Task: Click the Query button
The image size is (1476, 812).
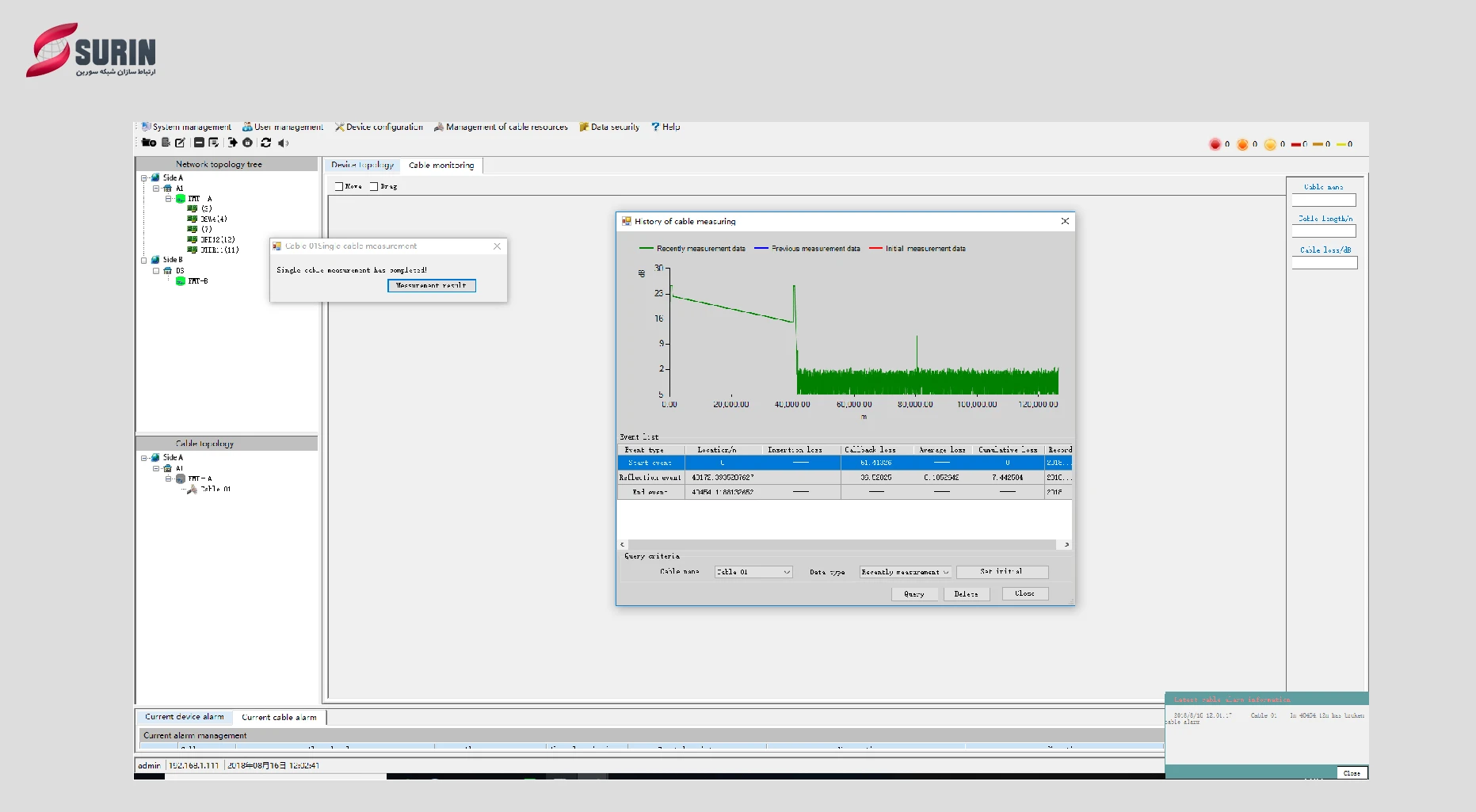Action: [x=914, y=593]
